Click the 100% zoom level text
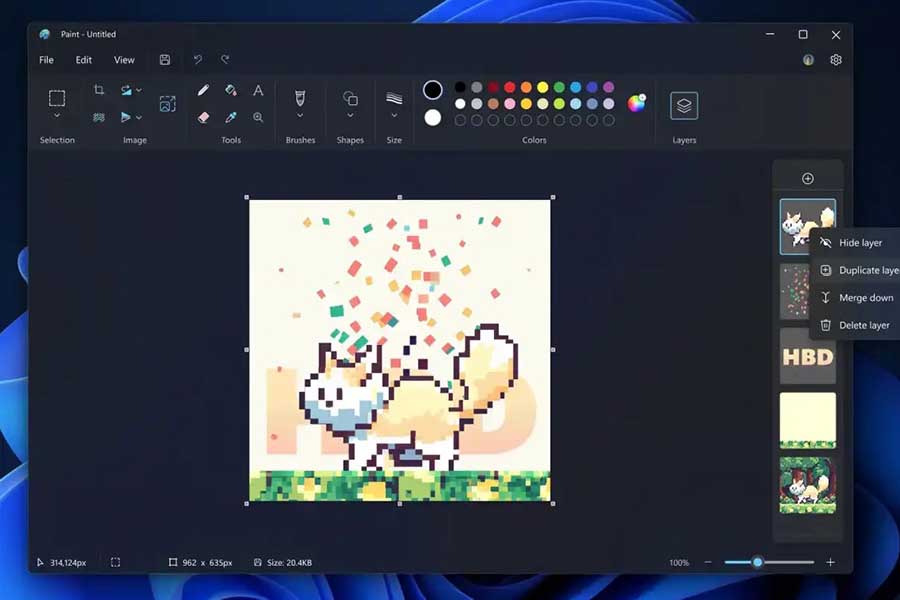The height and width of the screenshot is (600, 900). [679, 563]
